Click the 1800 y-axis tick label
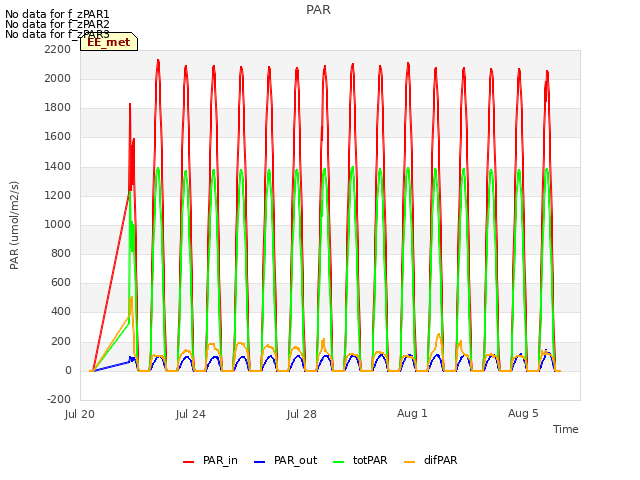This screenshot has height=480, width=640. [58, 108]
